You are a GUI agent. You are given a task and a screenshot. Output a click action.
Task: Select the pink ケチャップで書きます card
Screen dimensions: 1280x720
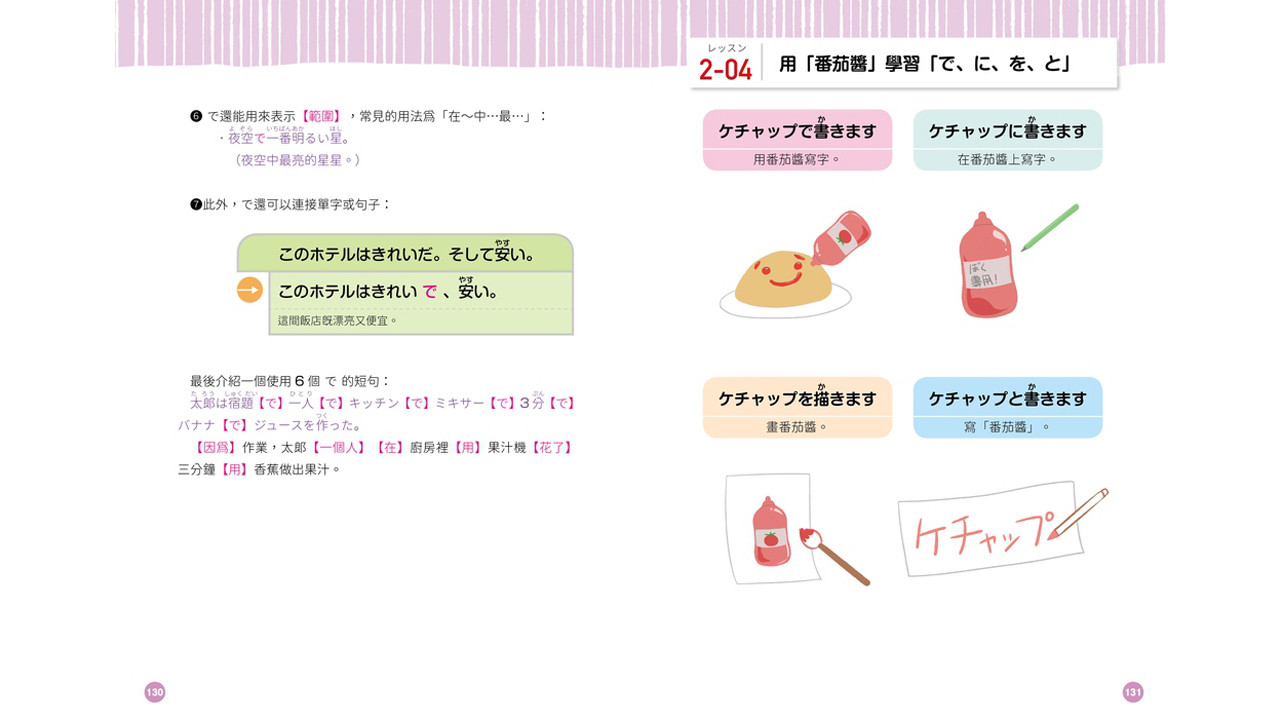click(x=797, y=140)
